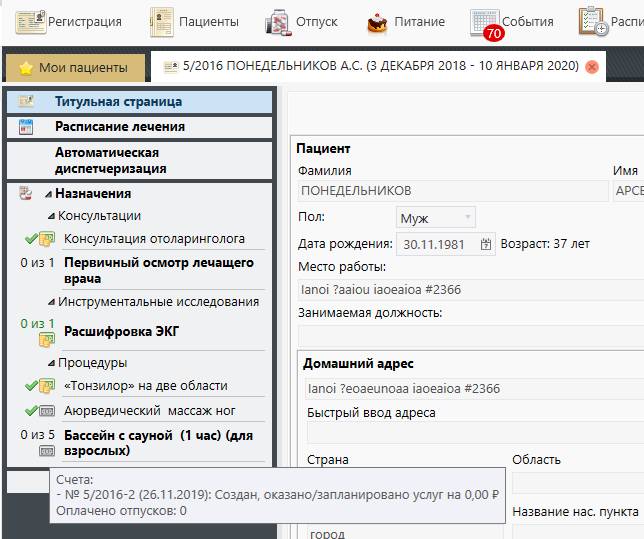
Task: Click the Фамилия input field
Action: 452,191
